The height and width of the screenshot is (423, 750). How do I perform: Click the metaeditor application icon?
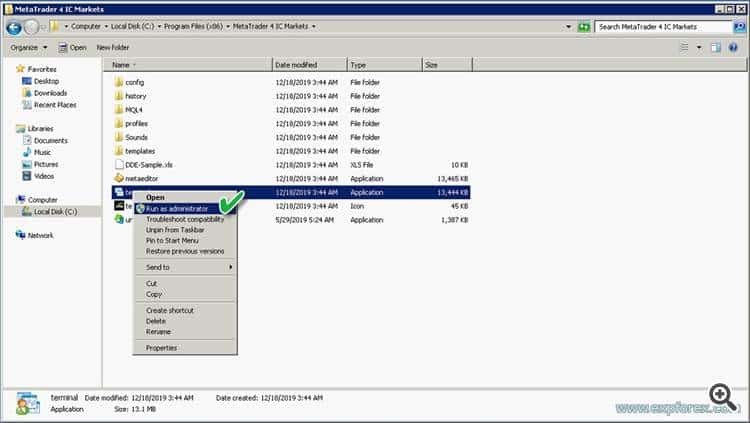click(x=118, y=178)
